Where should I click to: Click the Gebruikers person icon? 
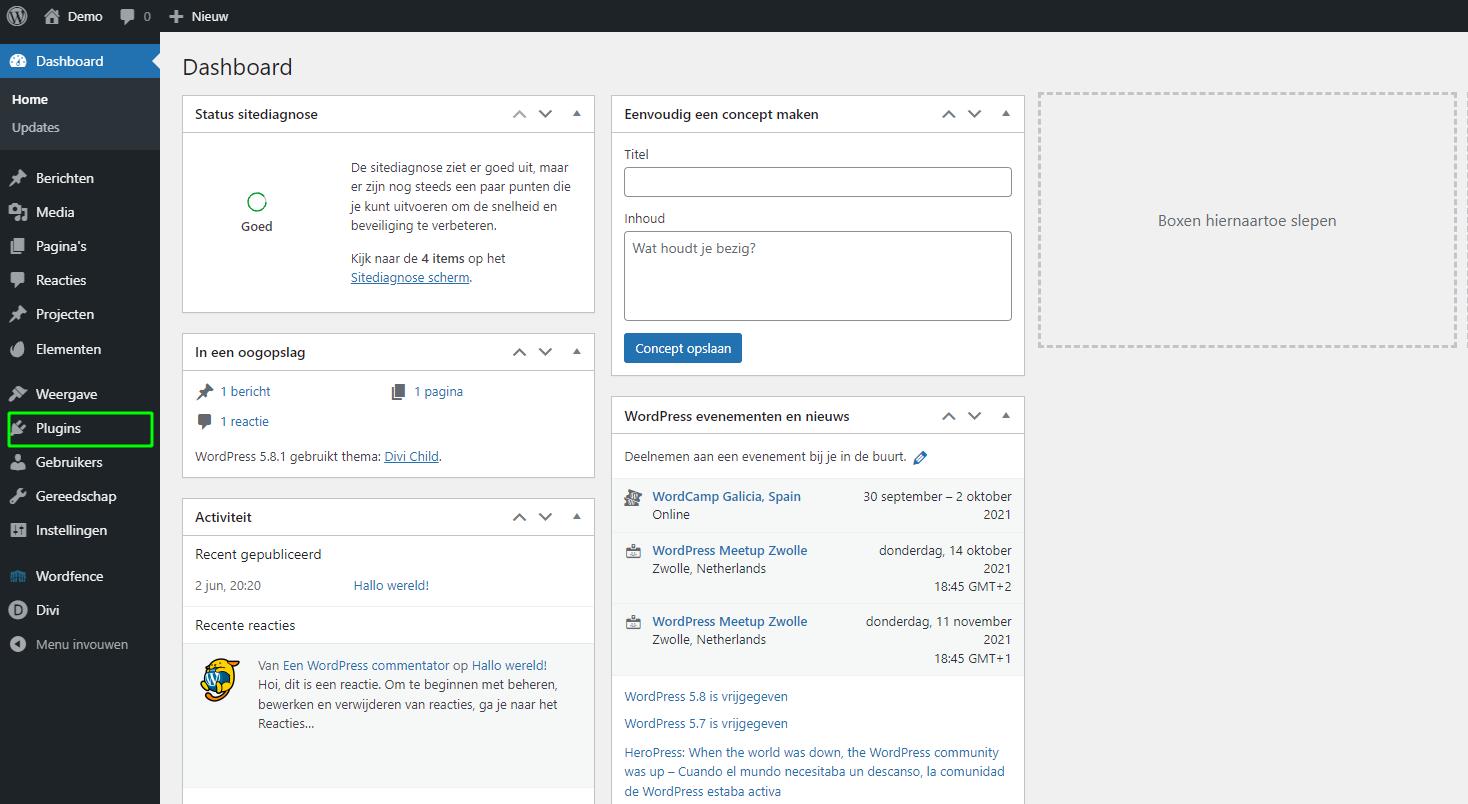coord(18,462)
